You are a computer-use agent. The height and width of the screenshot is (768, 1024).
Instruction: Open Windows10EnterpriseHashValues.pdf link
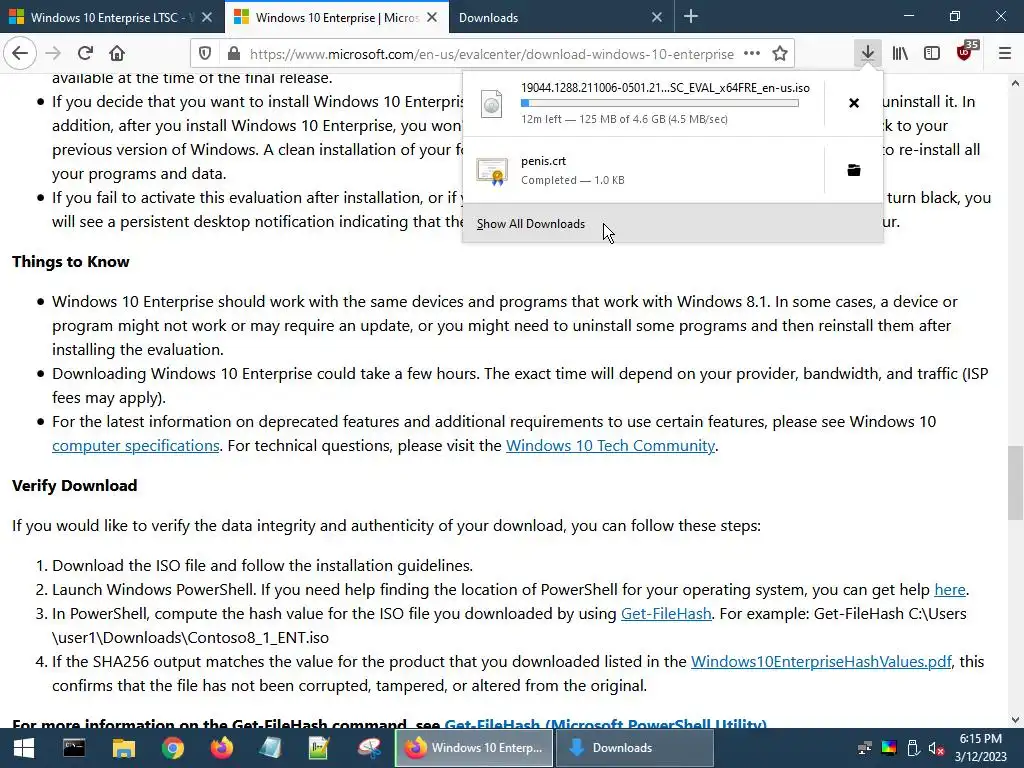[x=821, y=662]
